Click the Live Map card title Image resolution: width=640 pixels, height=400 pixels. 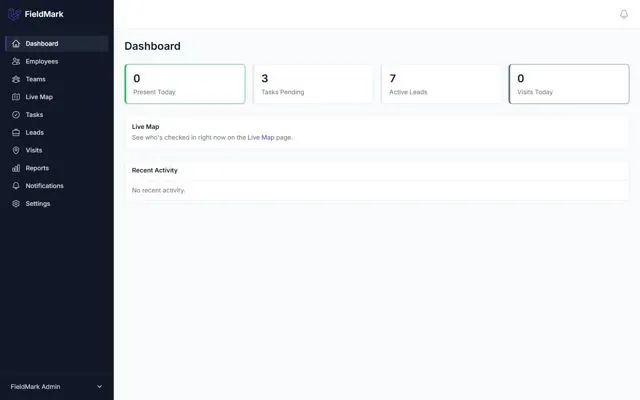coord(145,127)
